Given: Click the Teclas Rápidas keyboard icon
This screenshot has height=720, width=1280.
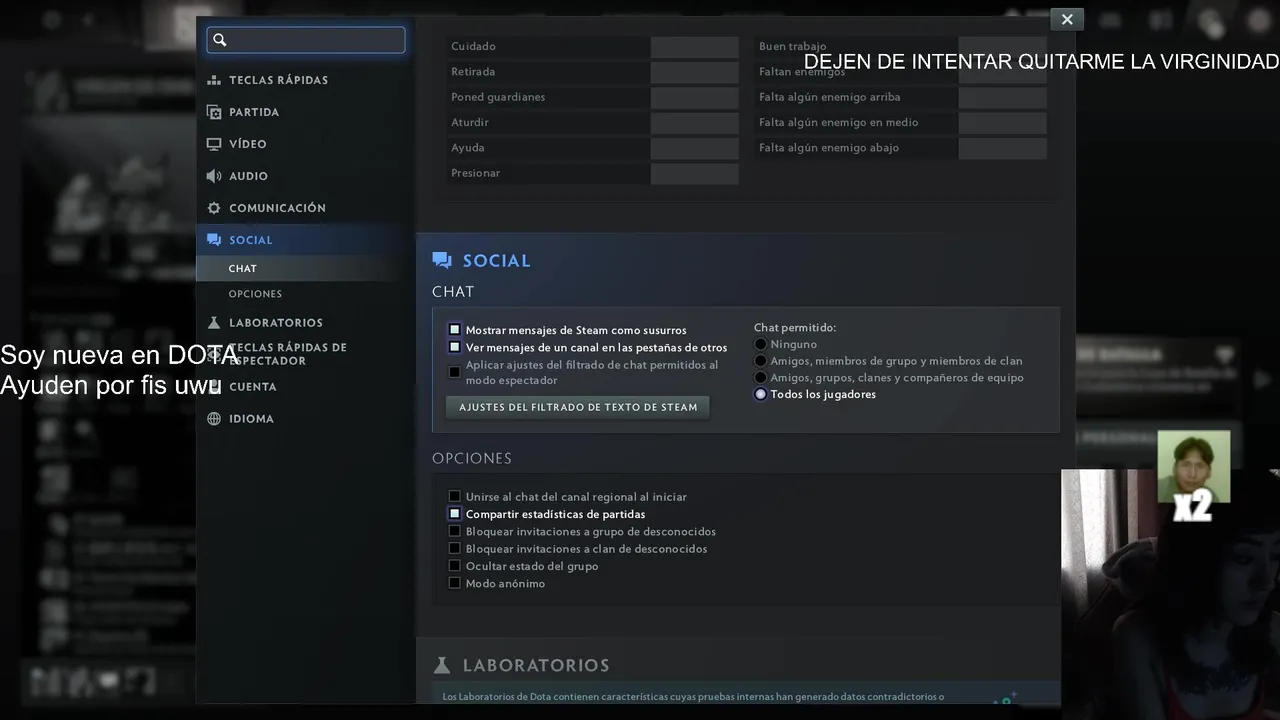Looking at the screenshot, I should (214, 80).
